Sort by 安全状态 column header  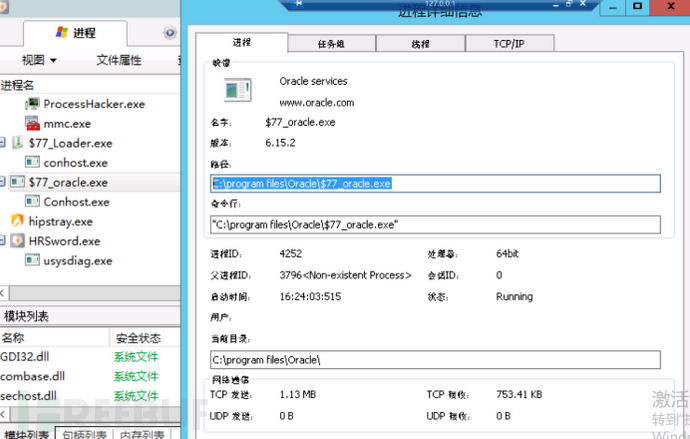coord(145,337)
